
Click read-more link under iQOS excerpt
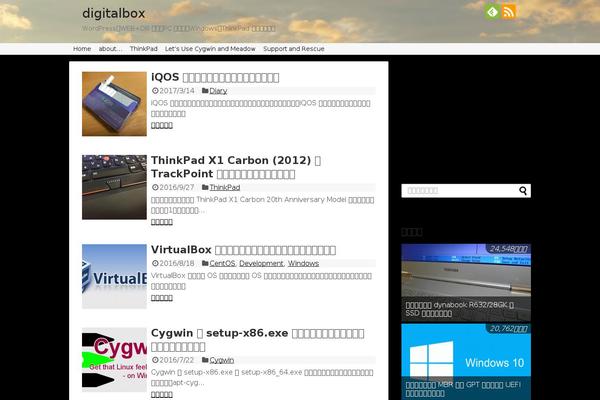coord(162,125)
